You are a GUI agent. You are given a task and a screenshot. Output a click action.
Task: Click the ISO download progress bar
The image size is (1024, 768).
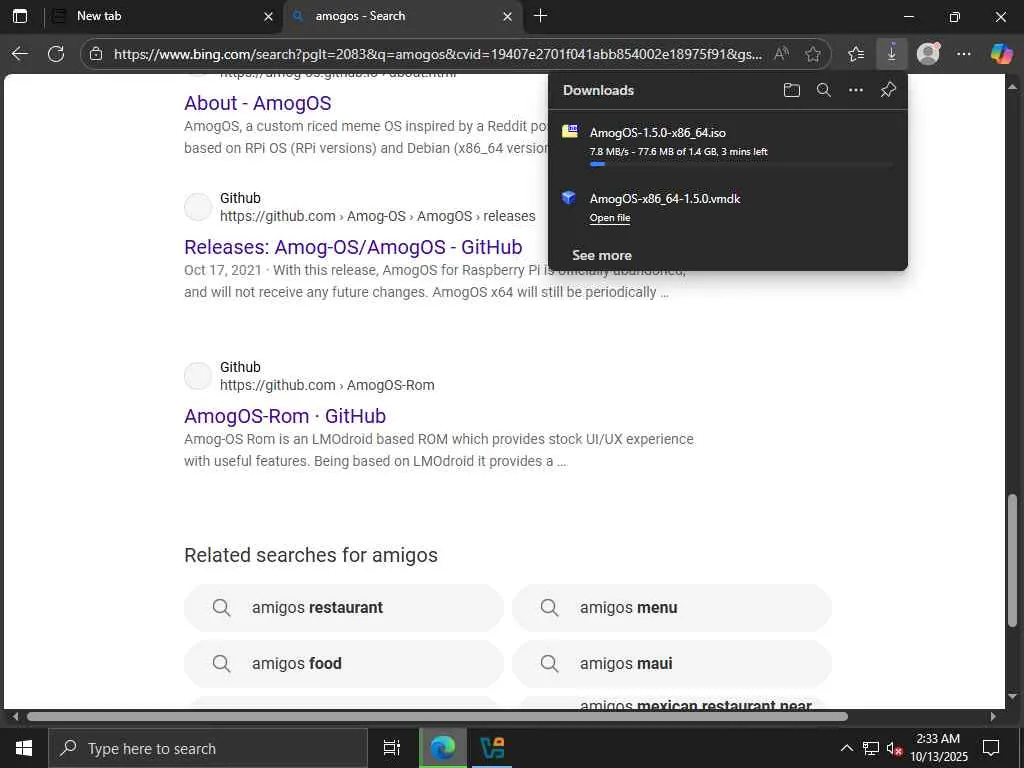[741, 165]
